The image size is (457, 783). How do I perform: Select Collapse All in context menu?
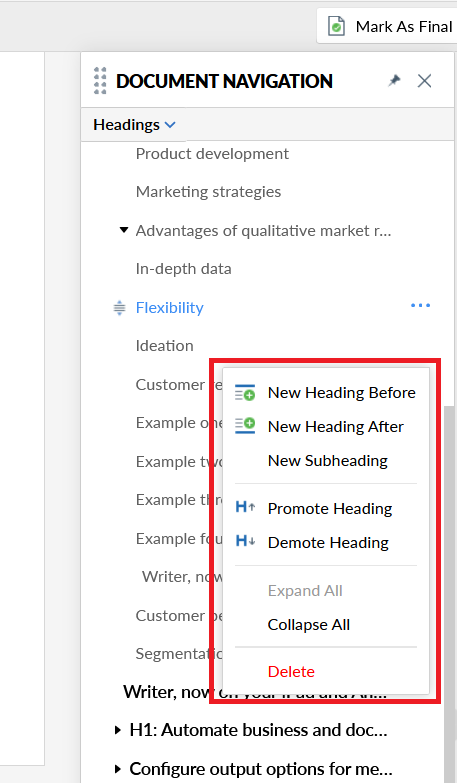309,625
